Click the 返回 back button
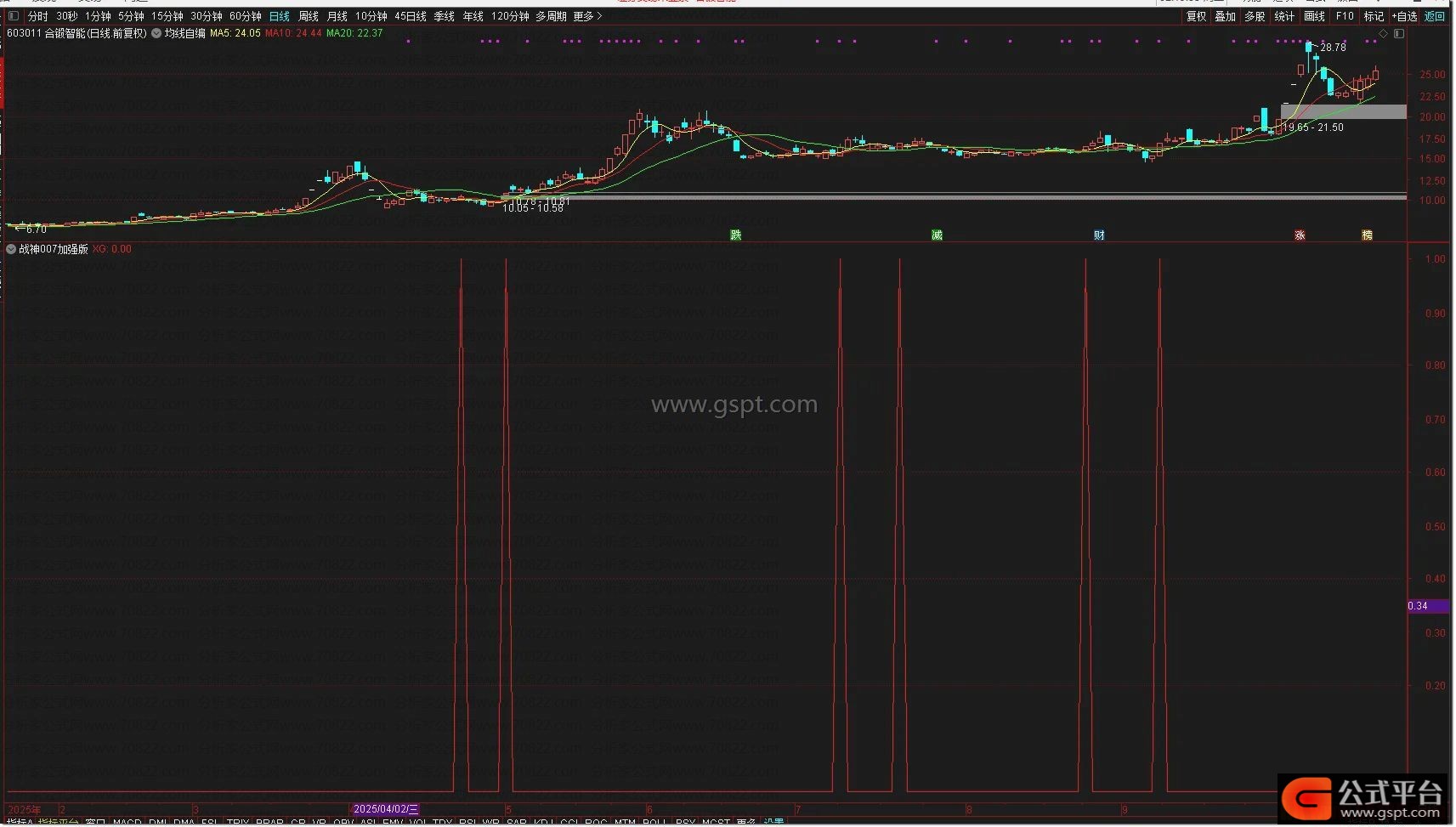Image resolution: width=1456 pixels, height=827 pixels. 1435,16
